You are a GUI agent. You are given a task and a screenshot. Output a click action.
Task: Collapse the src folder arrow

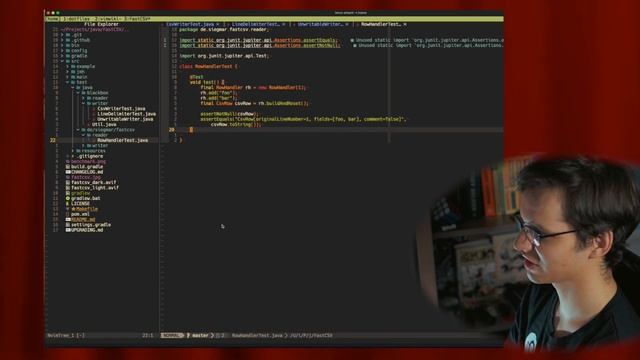click(62, 61)
